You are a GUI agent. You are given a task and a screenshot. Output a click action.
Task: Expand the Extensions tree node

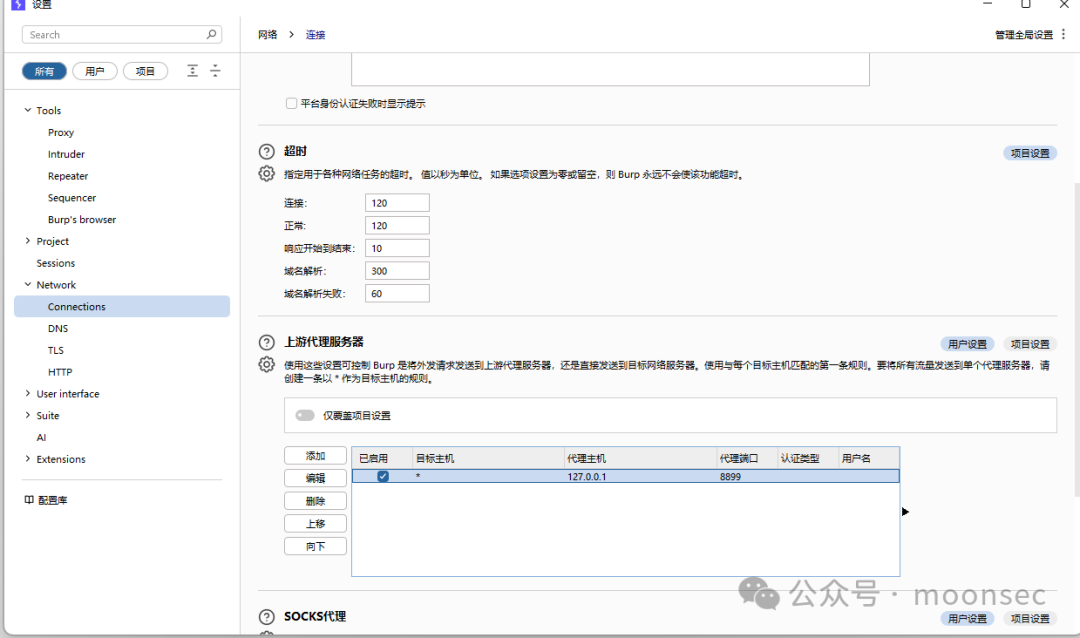(x=28, y=458)
